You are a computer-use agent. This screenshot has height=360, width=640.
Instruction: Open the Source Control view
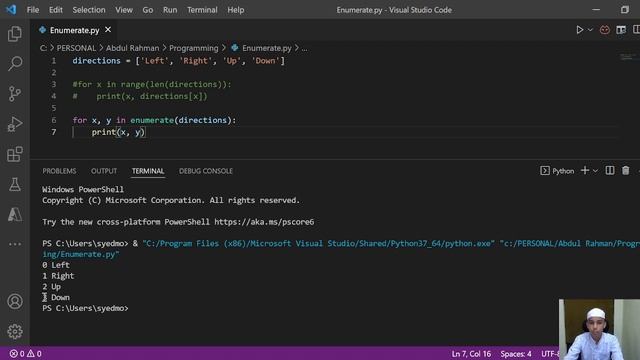(x=15, y=94)
